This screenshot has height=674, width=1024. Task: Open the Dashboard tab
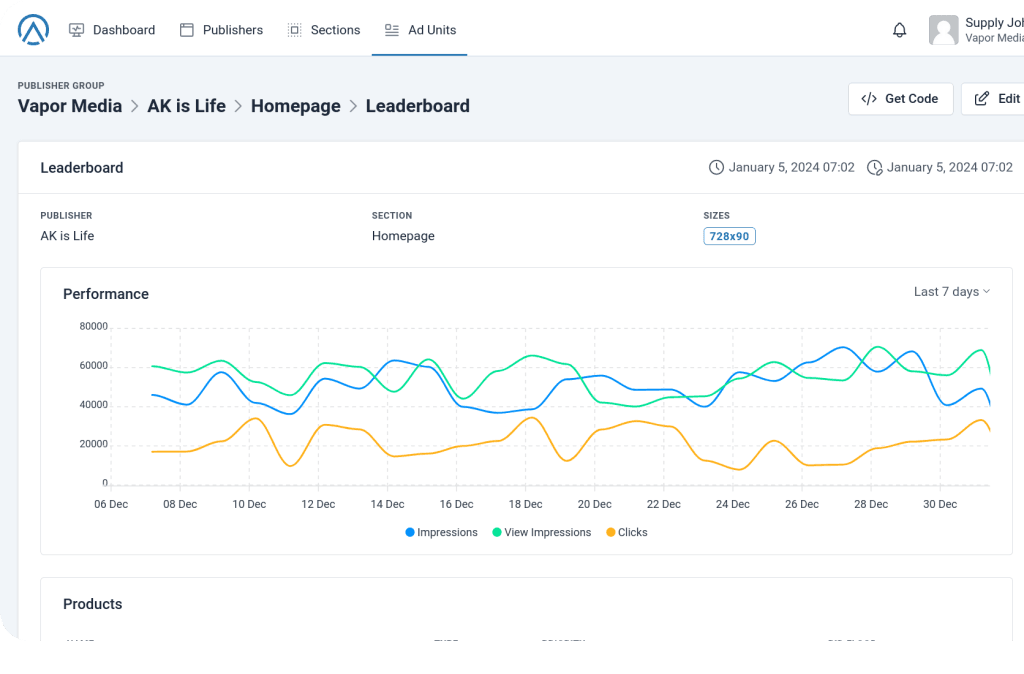(112, 30)
